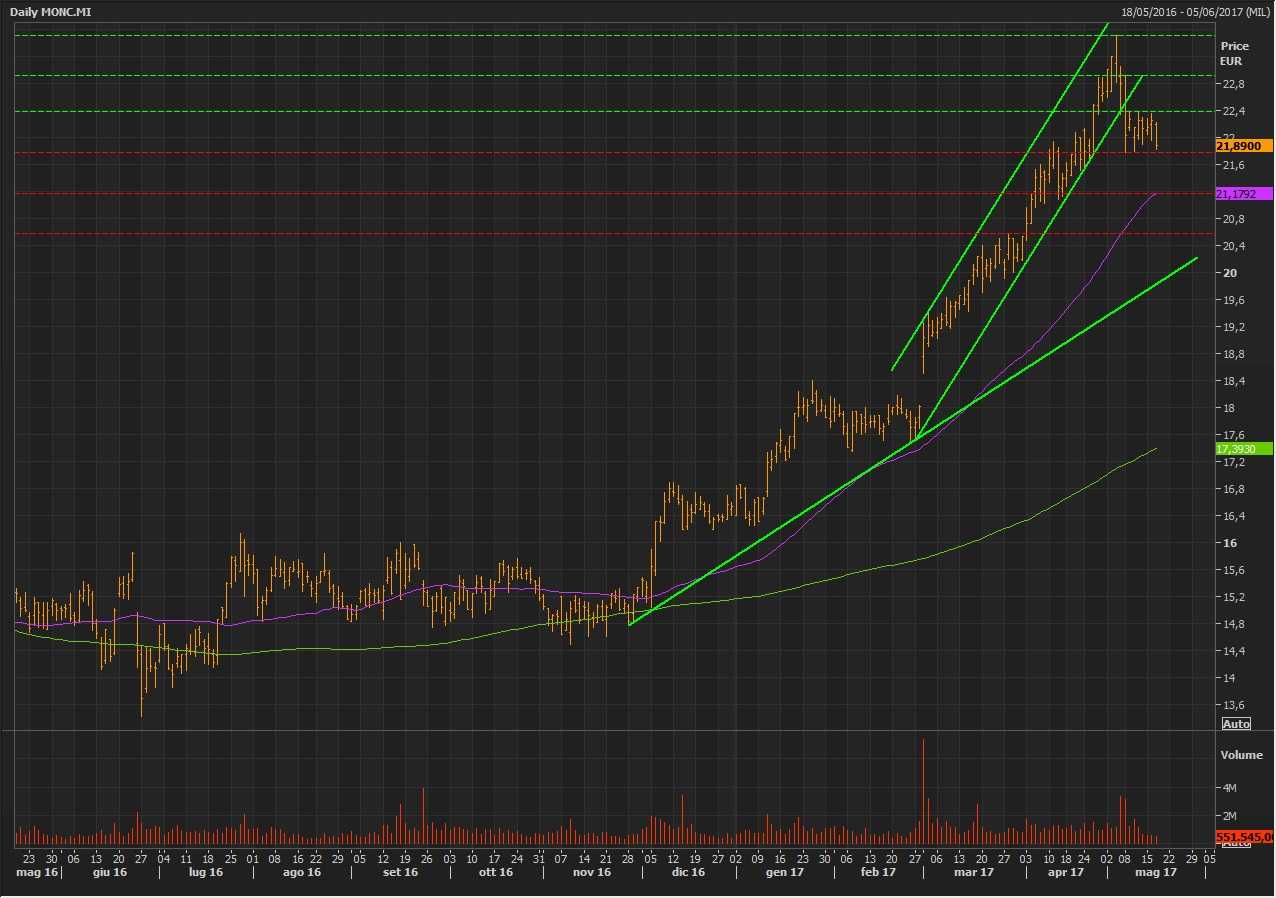Click the 'dic 16' month label

point(688,873)
